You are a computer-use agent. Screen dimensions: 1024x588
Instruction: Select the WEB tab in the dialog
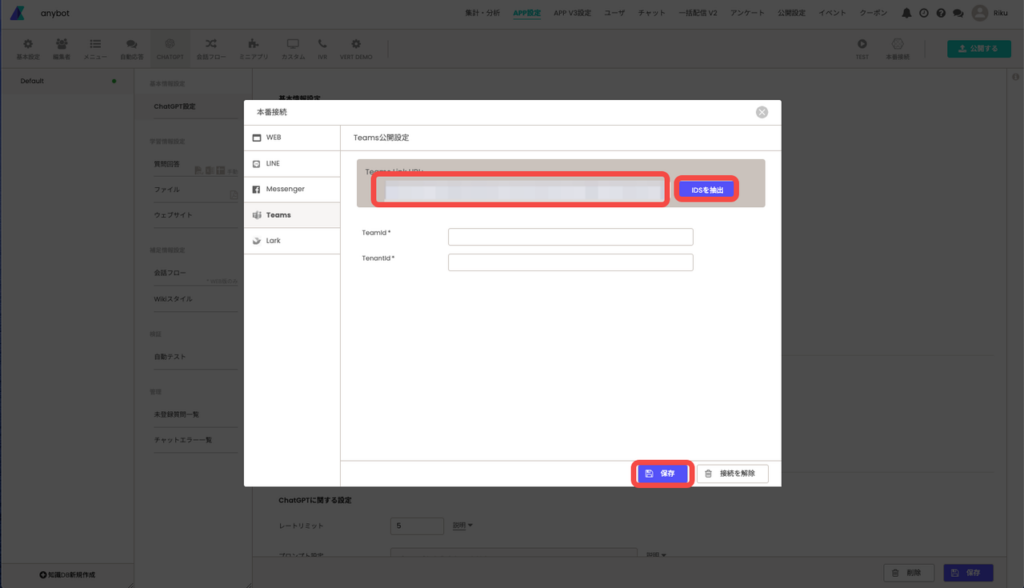[x=292, y=137]
